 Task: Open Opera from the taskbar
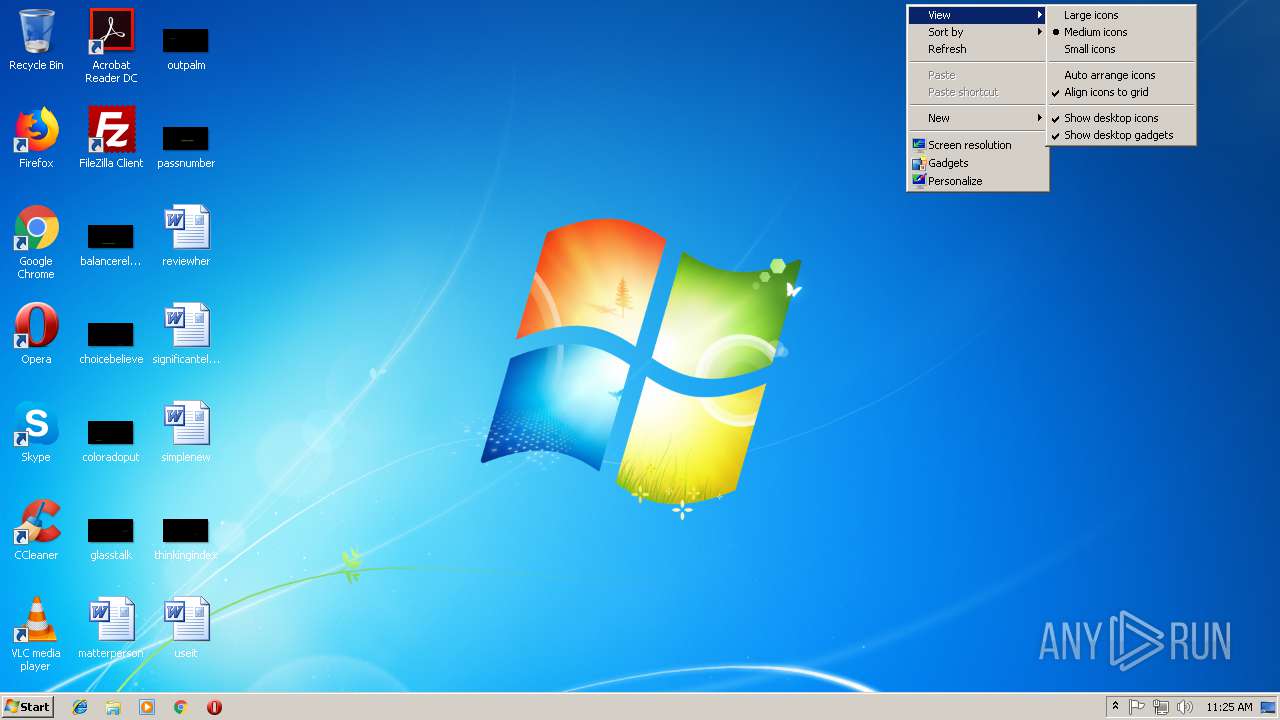click(214, 707)
